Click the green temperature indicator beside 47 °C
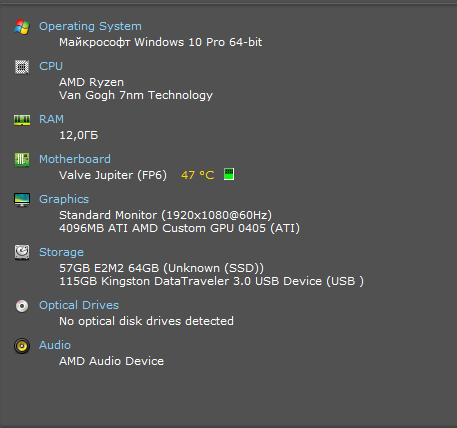 point(229,174)
